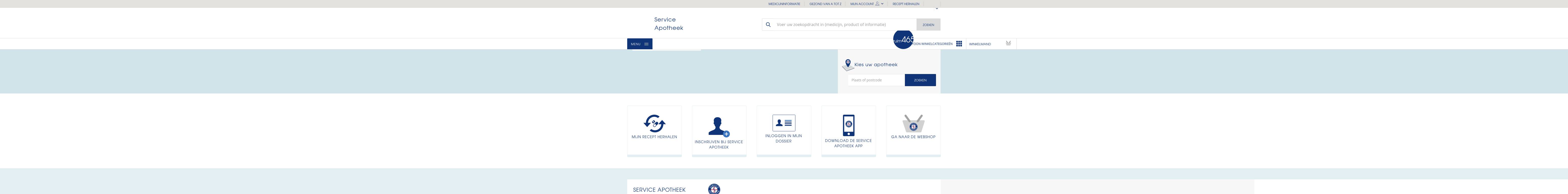
Task: Open Recept Herhalen in the top navigation
Action: (x=906, y=4)
